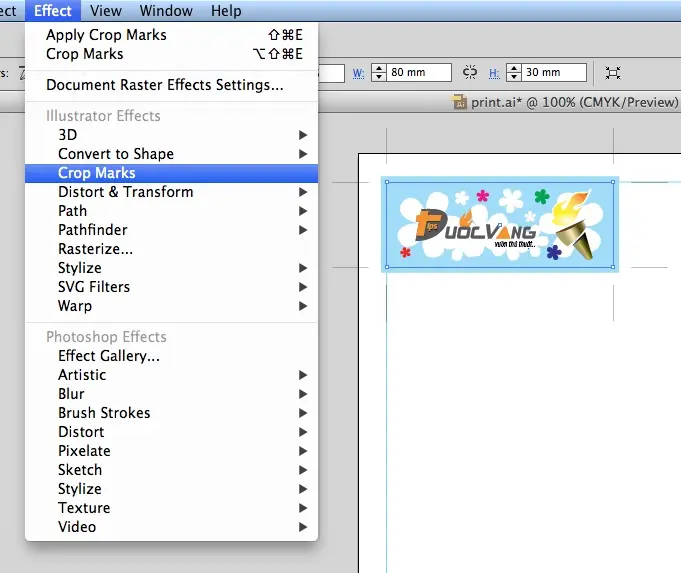Choose Apply Crop Marks menu item

[106, 35]
